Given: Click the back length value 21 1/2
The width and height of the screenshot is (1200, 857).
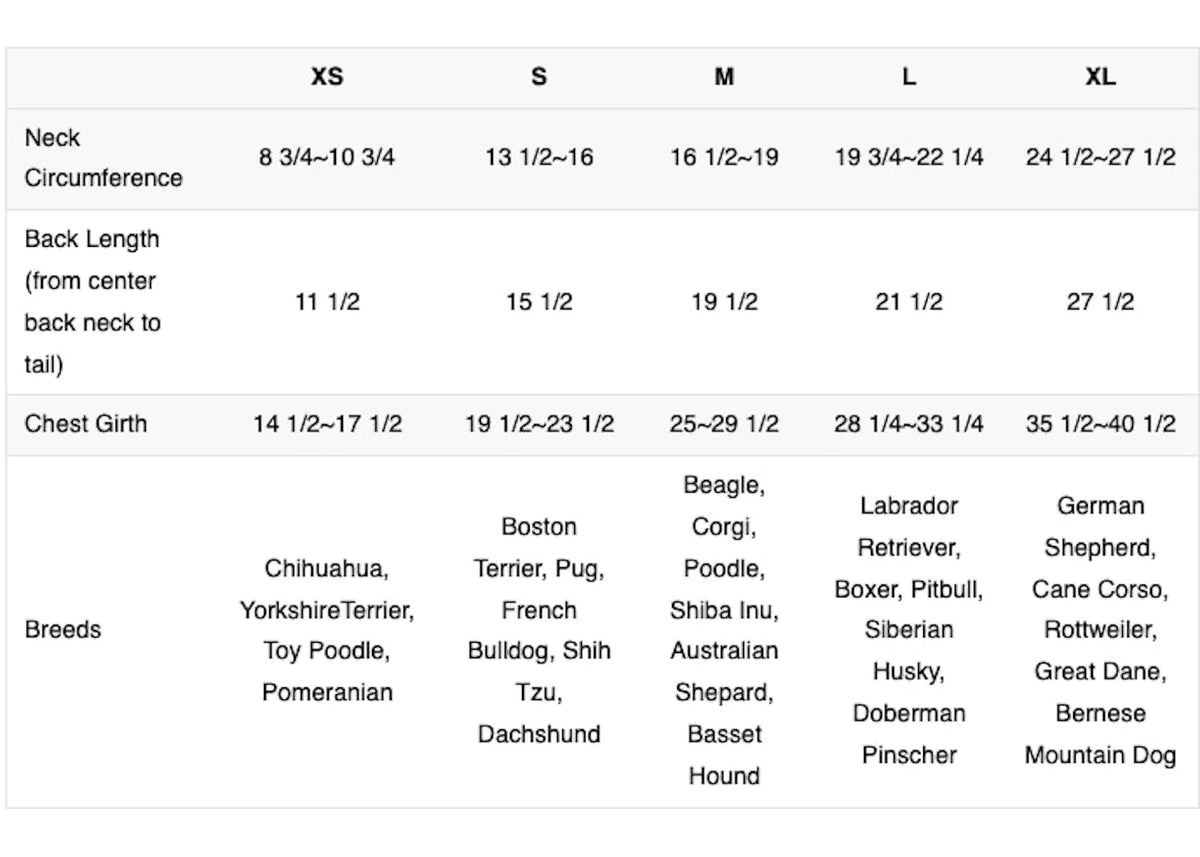Looking at the screenshot, I should click(908, 302).
